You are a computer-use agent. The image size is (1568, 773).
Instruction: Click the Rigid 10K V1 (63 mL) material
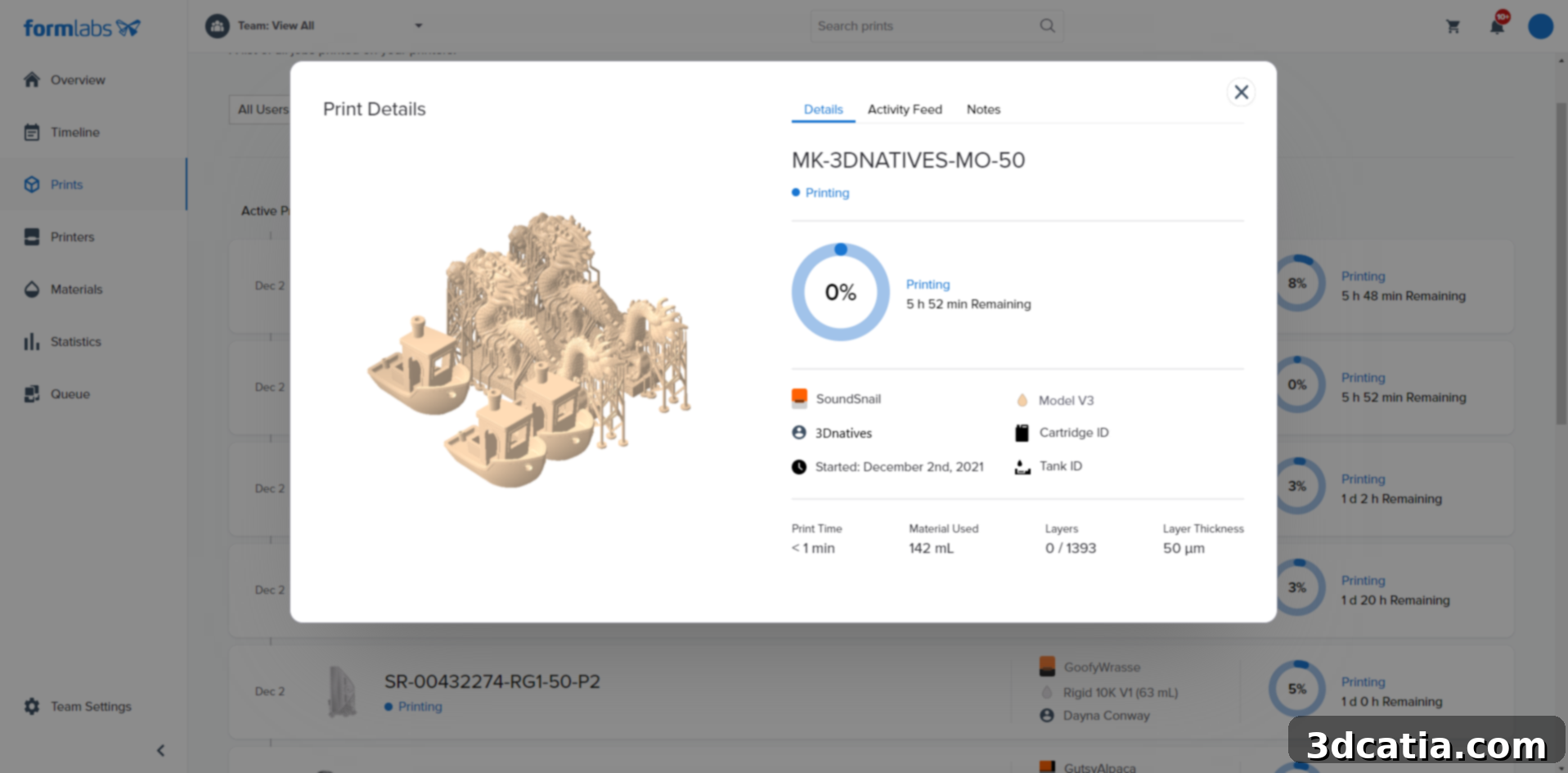pos(1121,693)
